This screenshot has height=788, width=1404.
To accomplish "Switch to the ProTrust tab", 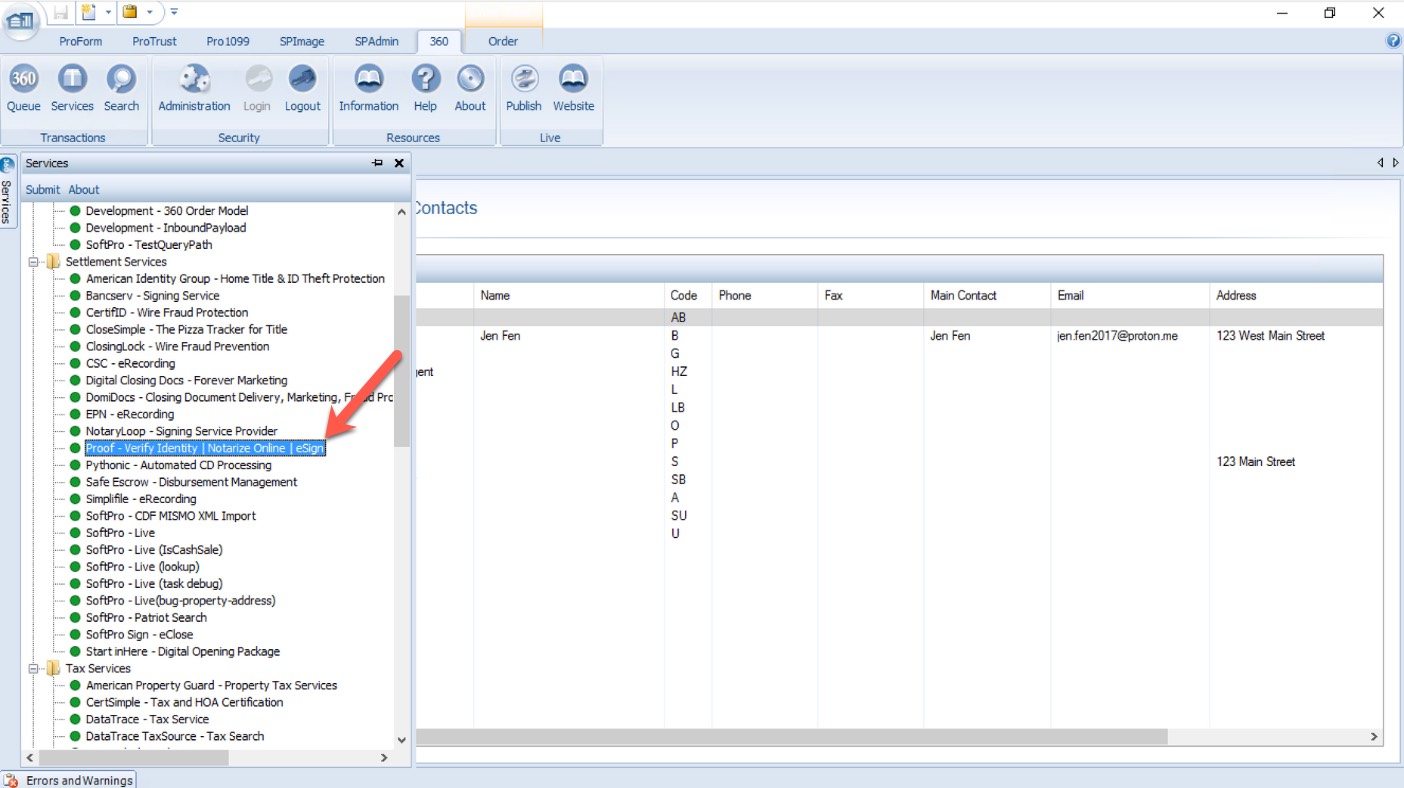I will (154, 41).
